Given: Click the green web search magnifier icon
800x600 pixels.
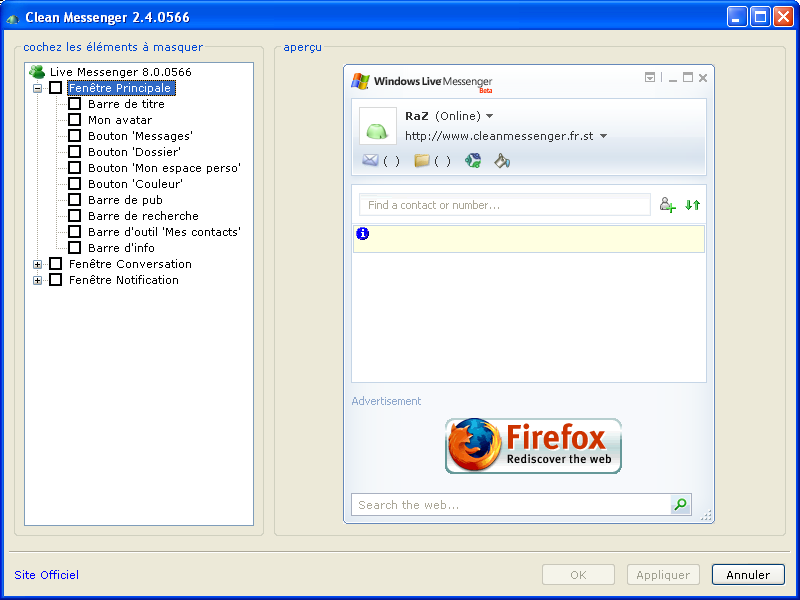Looking at the screenshot, I should tap(681, 505).
